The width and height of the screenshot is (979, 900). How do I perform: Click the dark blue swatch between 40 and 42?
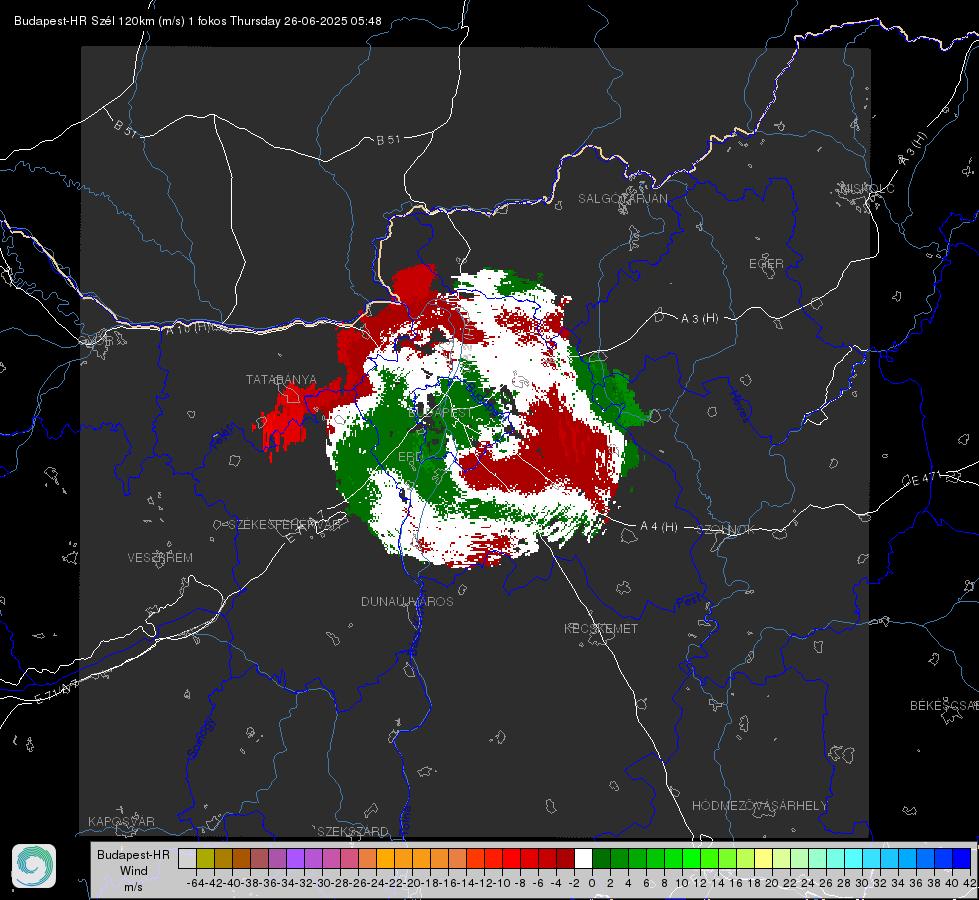pyautogui.click(x=962, y=858)
